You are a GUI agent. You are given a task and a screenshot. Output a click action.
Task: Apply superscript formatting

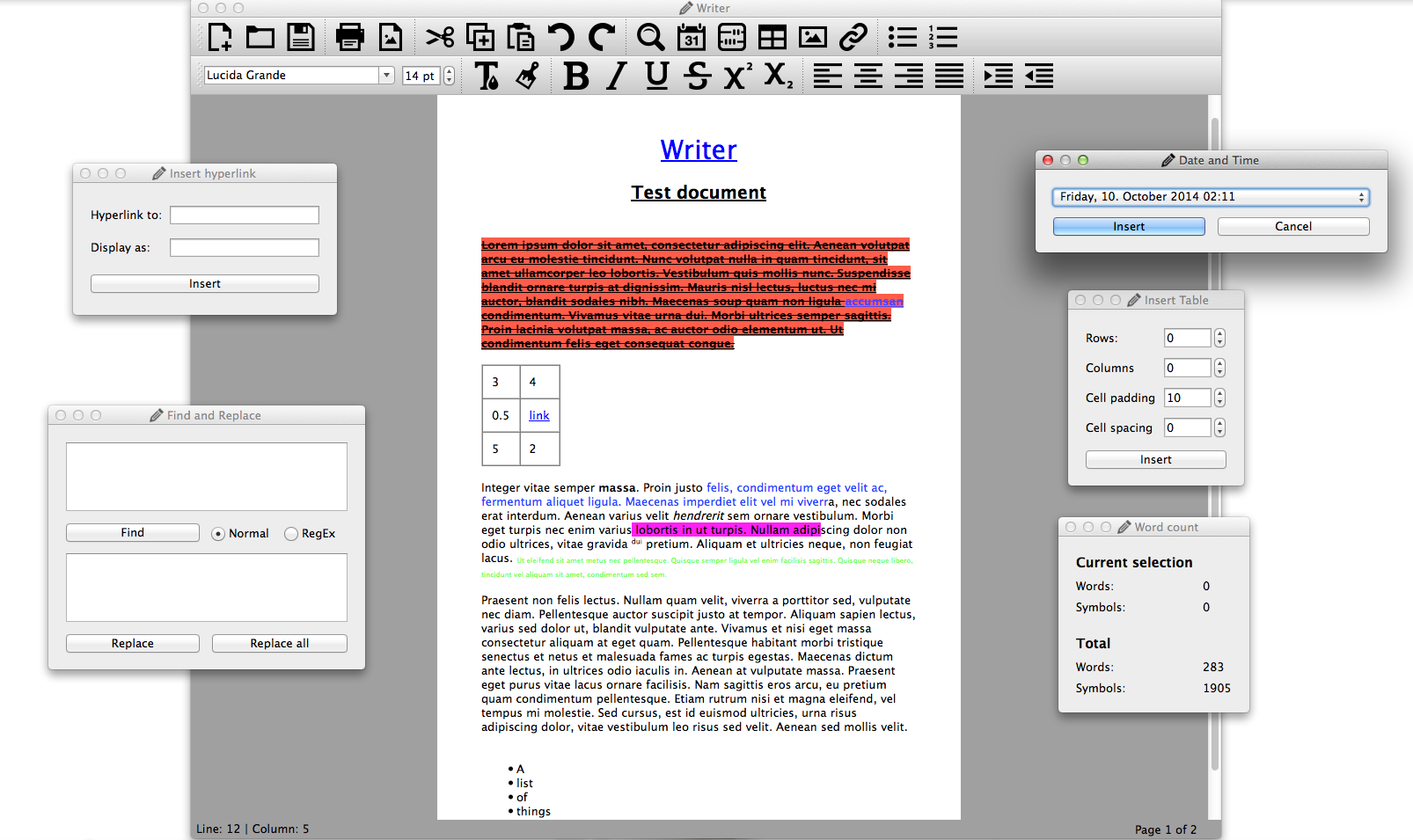[x=738, y=76]
